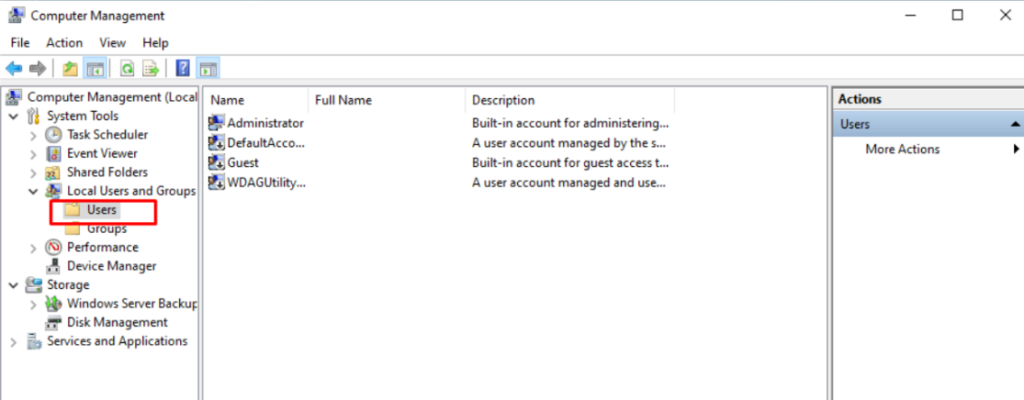Image resolution: width=1024 pixels, height=400 pixels.
Task: Click 'Built-in account for administering' description
Action: [570, 123]
